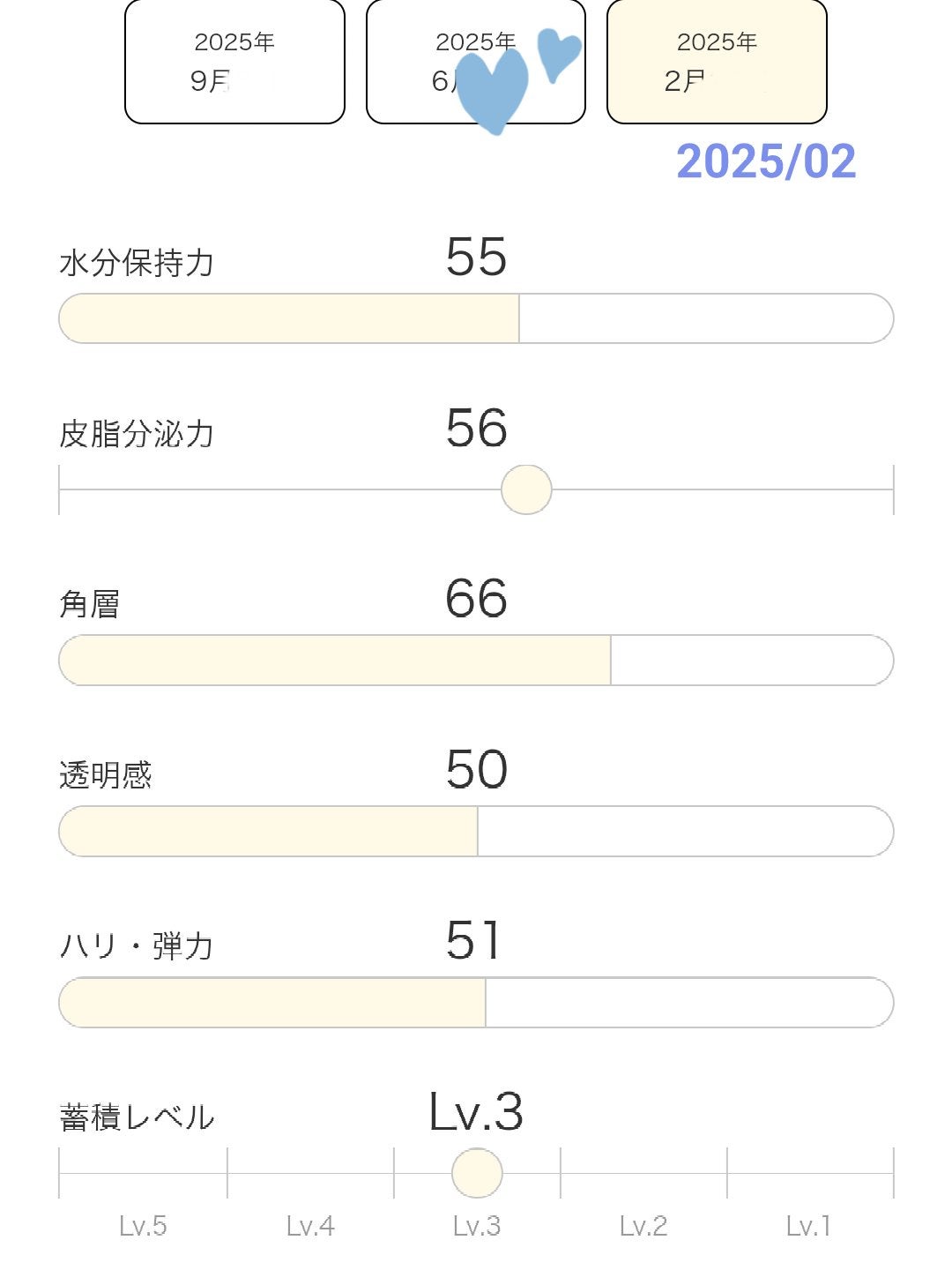The width and height of the screenshot is (952, 1270).
Task: Click the blue 2025/02 date label
Action: pyautogui.click(x=766, y=161)
